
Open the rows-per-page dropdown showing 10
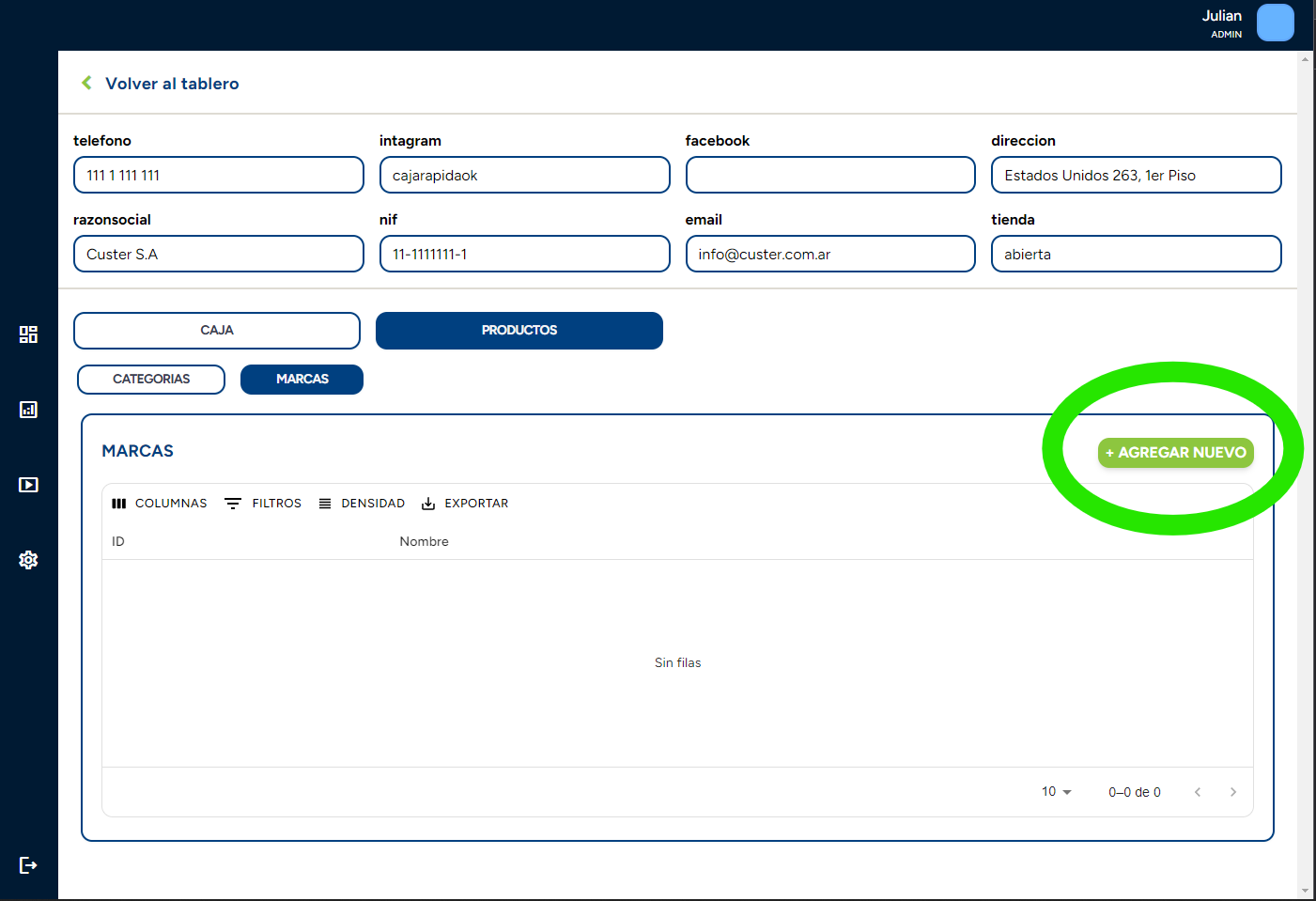[1054, 791]
